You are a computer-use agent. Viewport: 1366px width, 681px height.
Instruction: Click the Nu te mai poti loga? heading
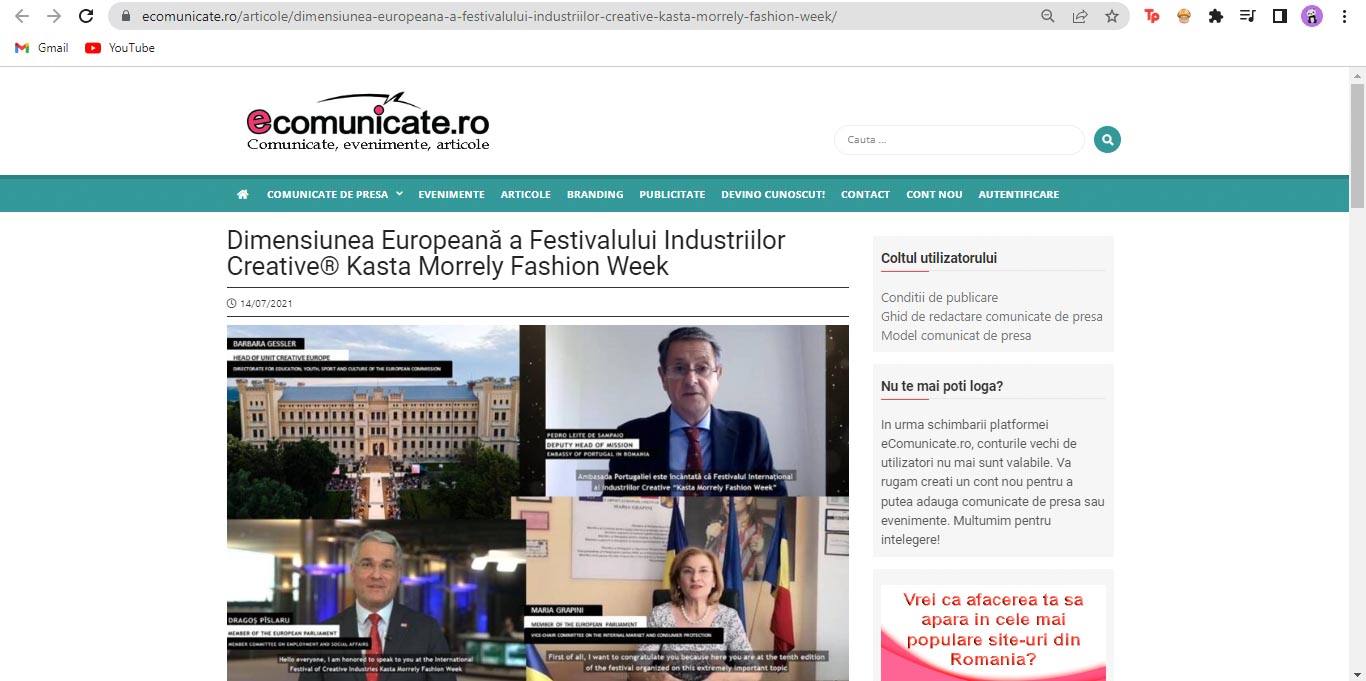pyautogui.click(x=942, y=386)
